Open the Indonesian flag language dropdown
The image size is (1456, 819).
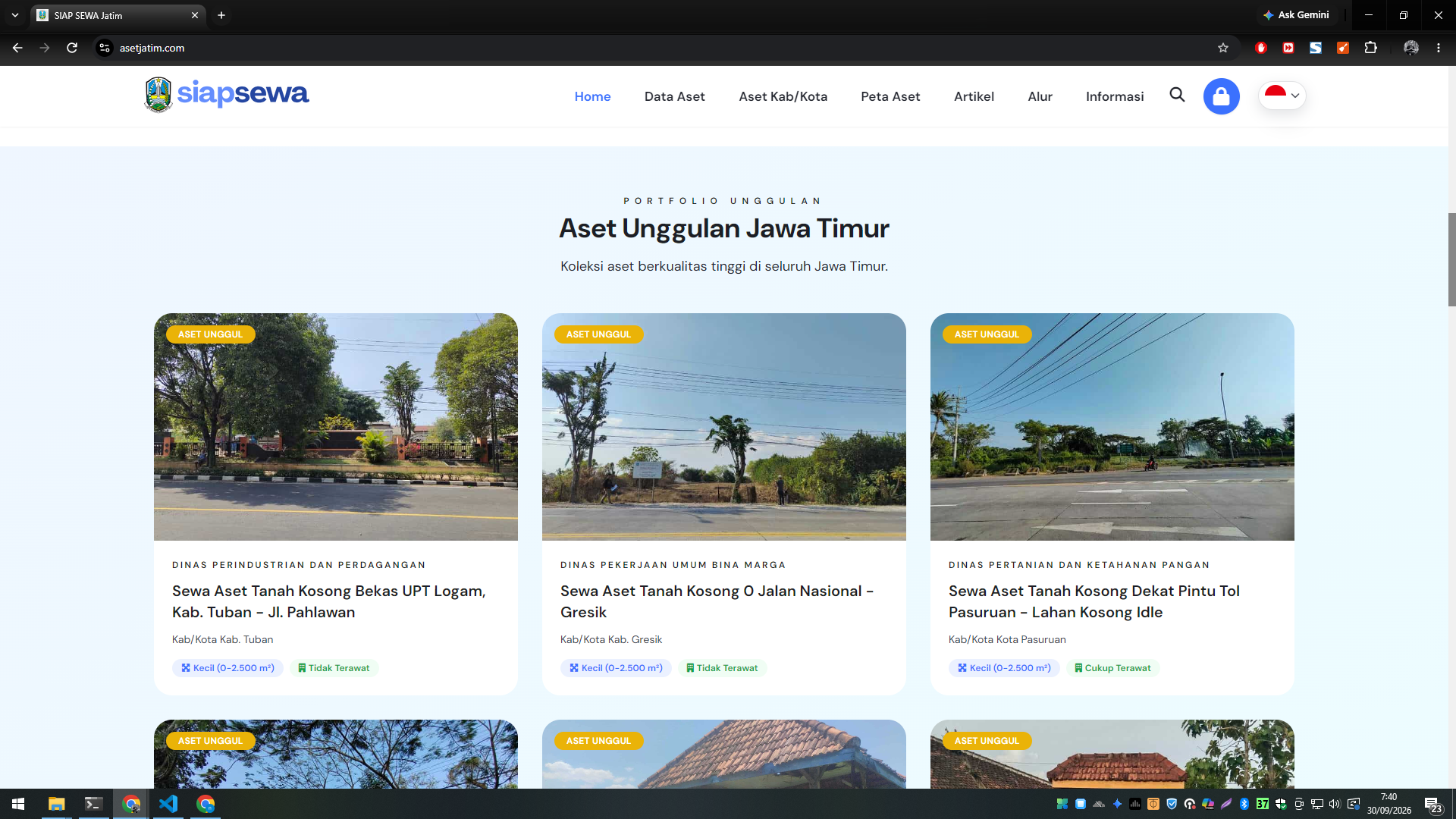click(x=1282, y=96)
